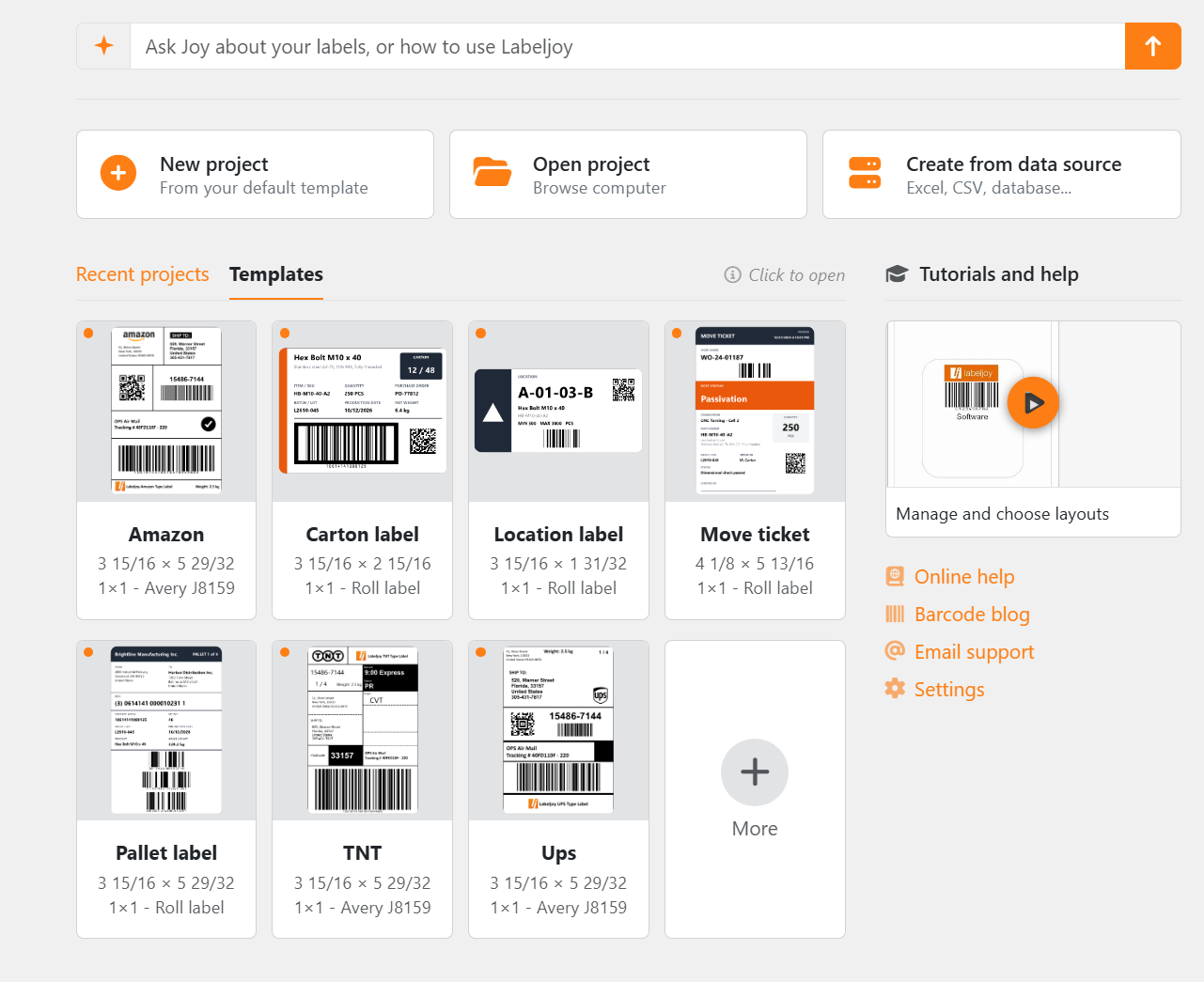Click the info icon beside Click to open
Screen dimensions: 1204x982
pyautogui.click(x=732, y=274)
